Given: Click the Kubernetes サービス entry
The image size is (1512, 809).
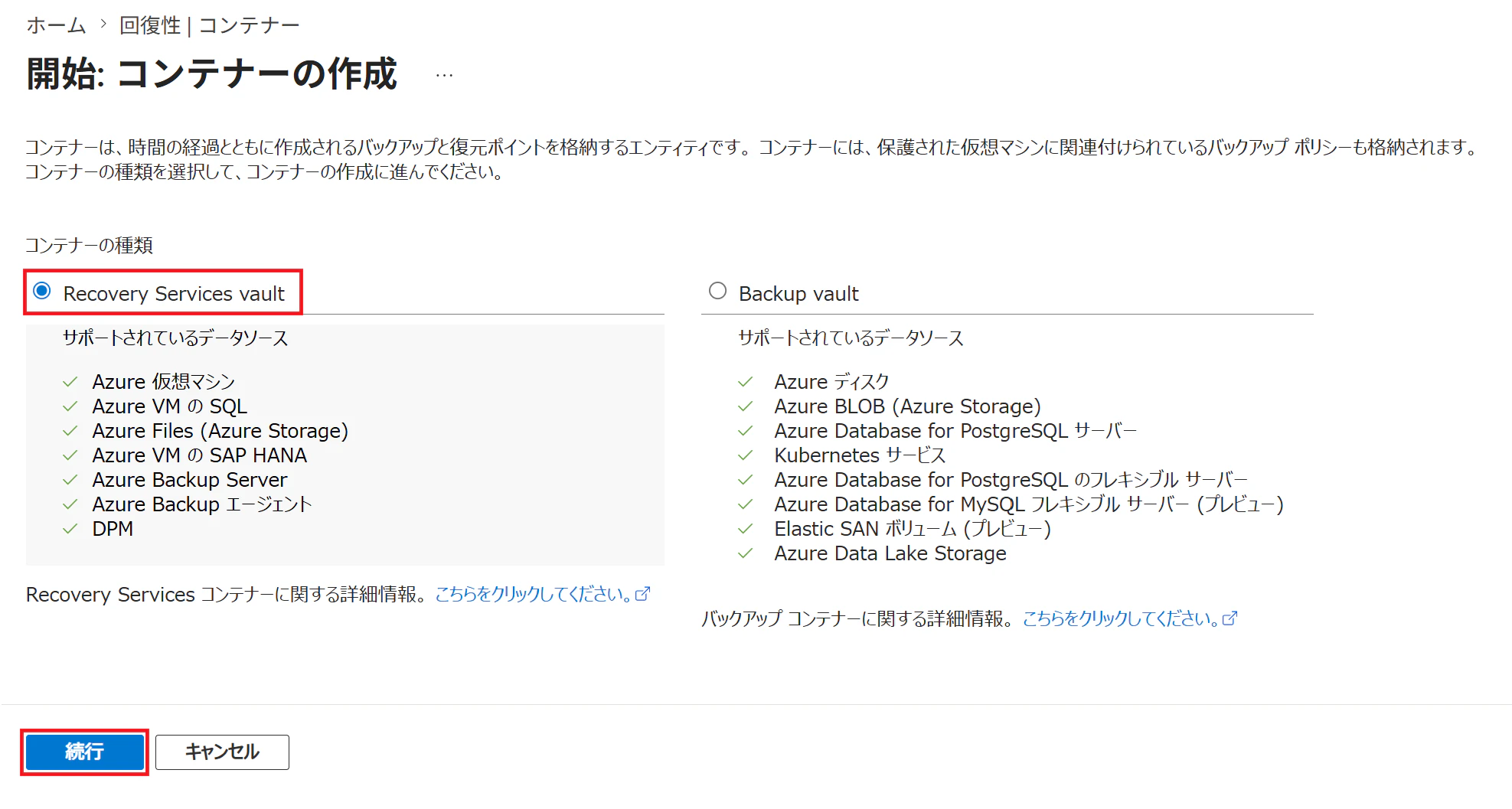Looking at the screenshot, I should (x=861, y=455).
